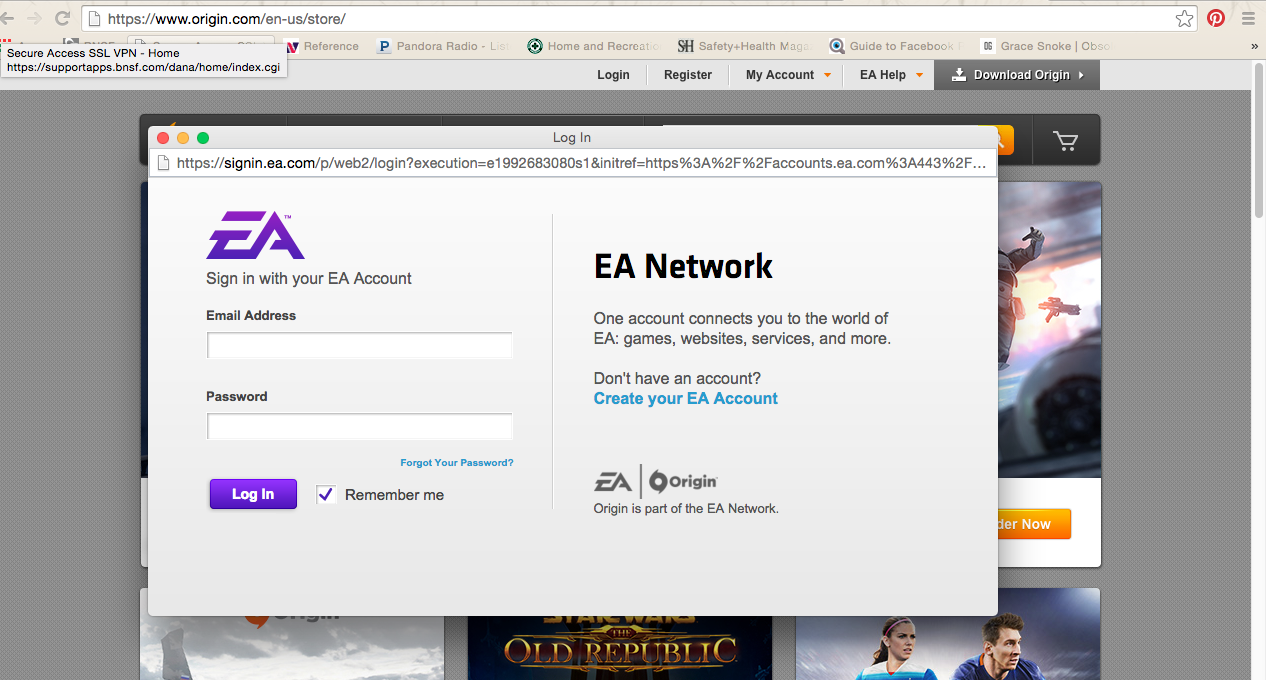This screenshot has height=680, width=1266.
Task: Click the gray EA logo near Origin
Action: 613,482
